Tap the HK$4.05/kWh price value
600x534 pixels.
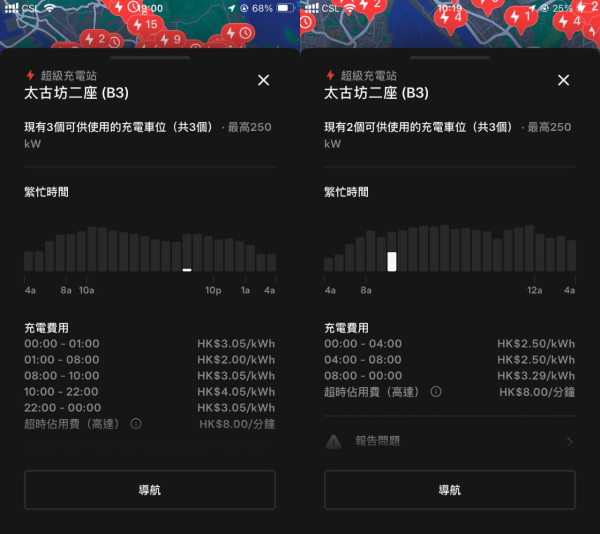click(x=236, y=392)
